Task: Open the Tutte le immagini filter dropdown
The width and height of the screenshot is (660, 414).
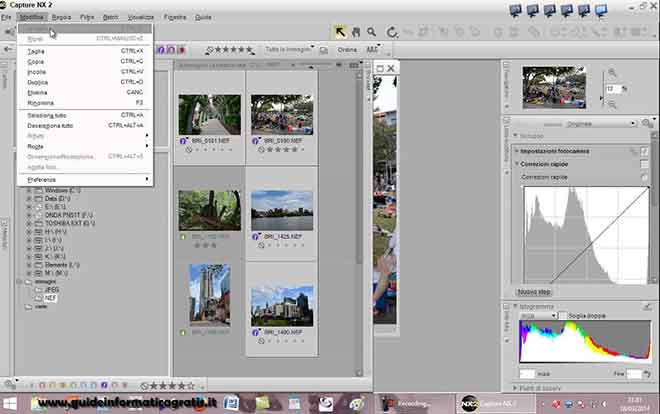Action: 290,50
